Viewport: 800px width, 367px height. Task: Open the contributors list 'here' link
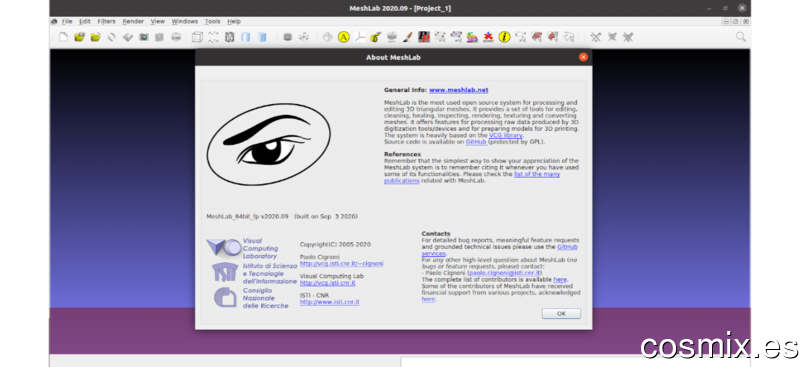coord(560,280)
